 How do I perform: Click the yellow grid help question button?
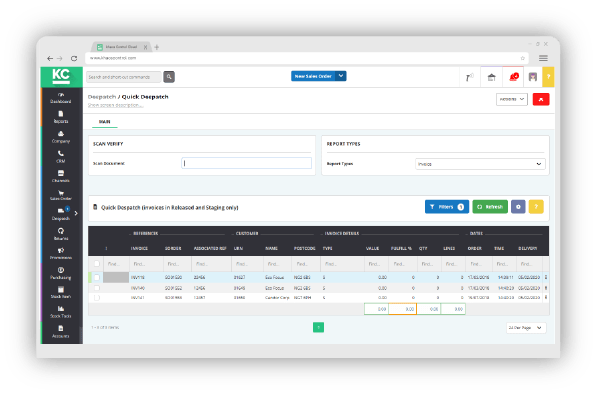pos(536,207)
